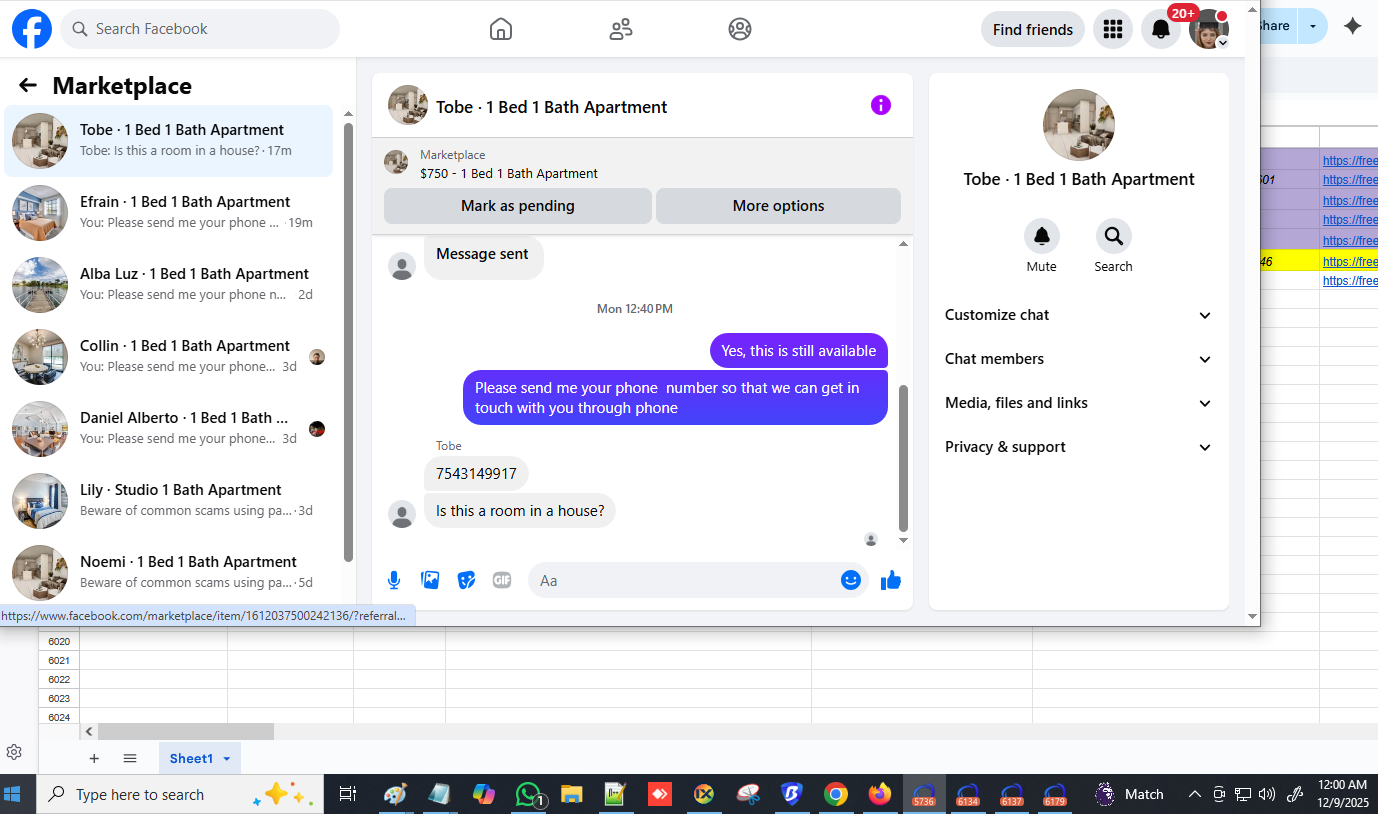Viewport: 1378px width, 814px height.
Task: Go back using the Marketplace arrow
Action: (x=28, y=86)
